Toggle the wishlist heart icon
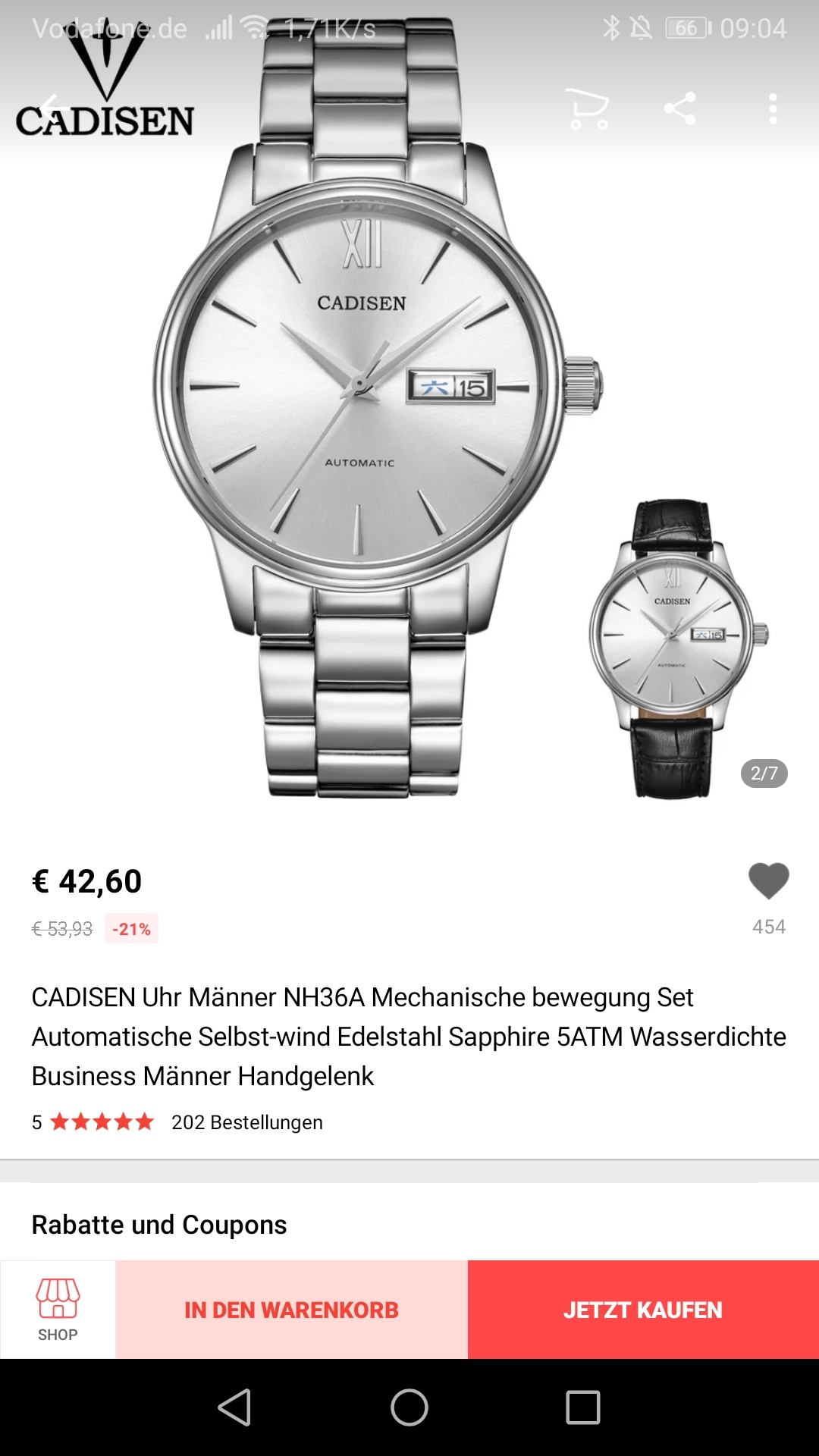819x1456 pixels. pyautogui.click(x=769, y=881)
